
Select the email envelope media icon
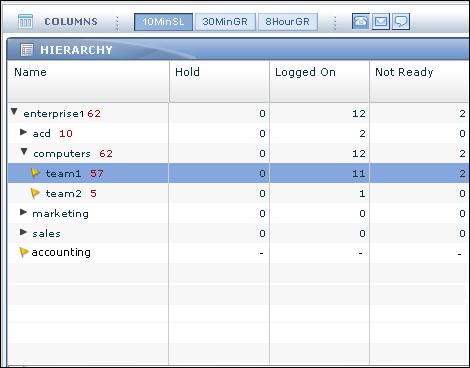(x=381, y=22)
